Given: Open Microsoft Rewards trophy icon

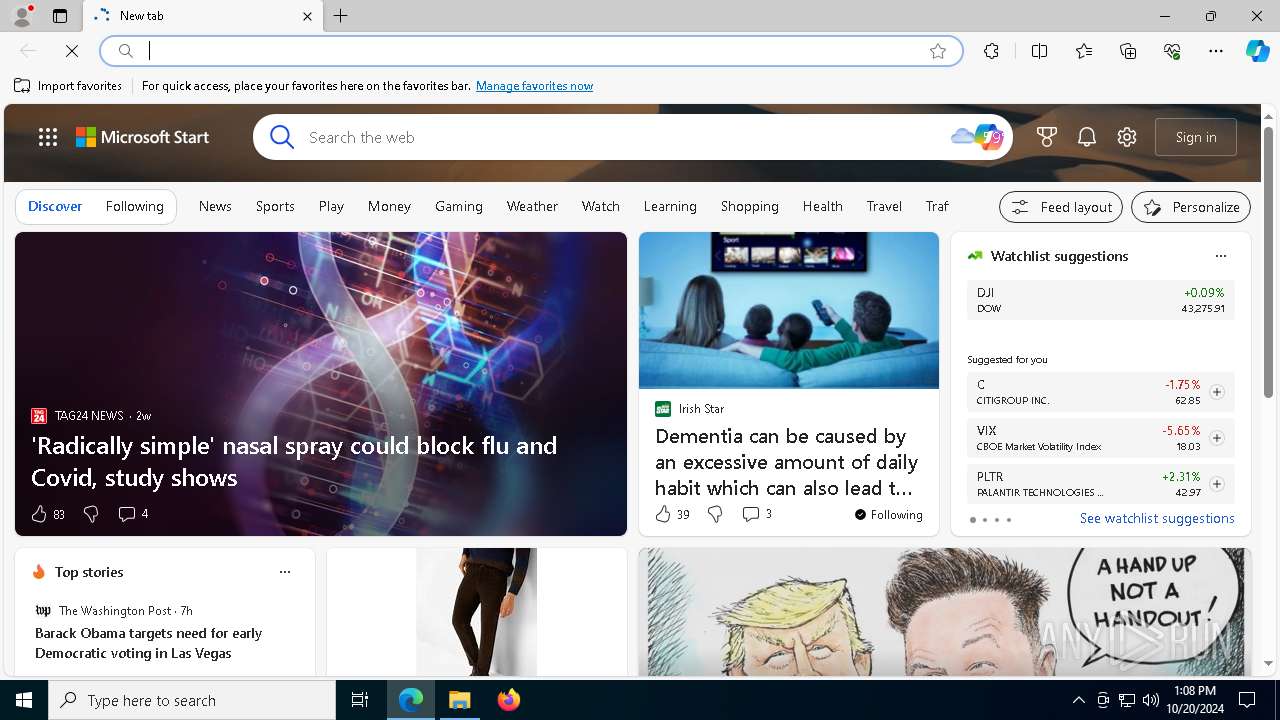Looking at the screenshot, I should (x=1047, y=137).
